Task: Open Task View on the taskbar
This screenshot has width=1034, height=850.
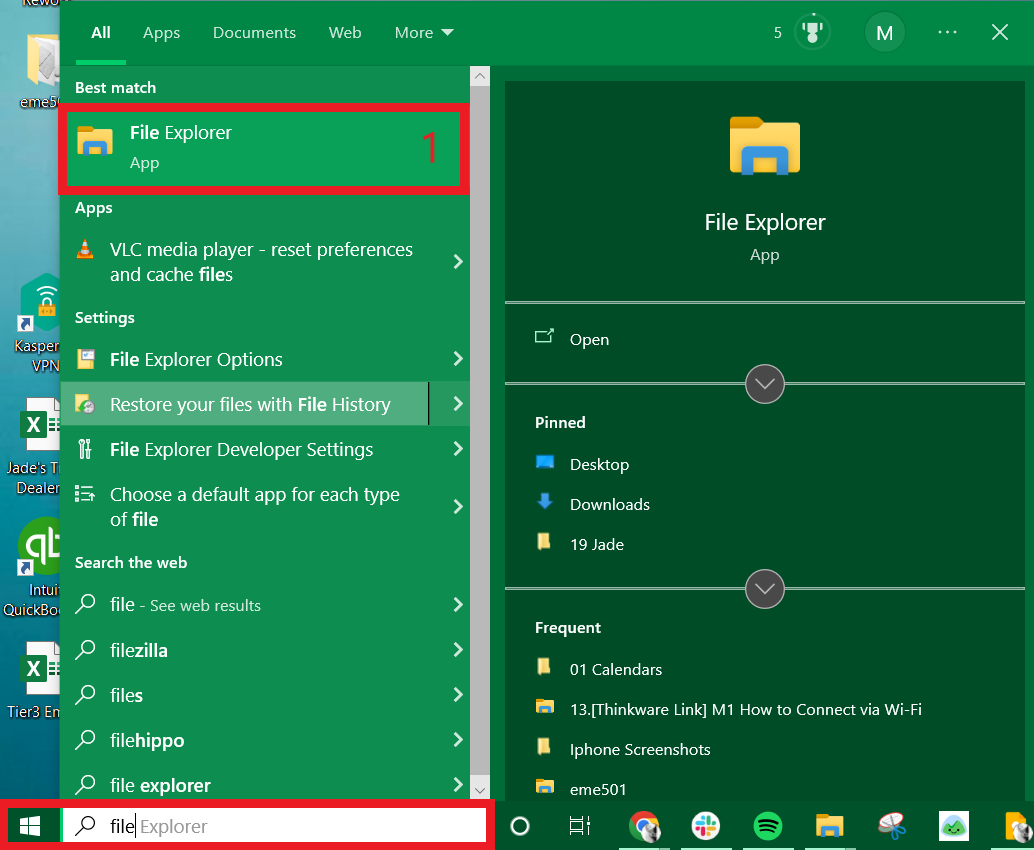Action: coord(580,826)
